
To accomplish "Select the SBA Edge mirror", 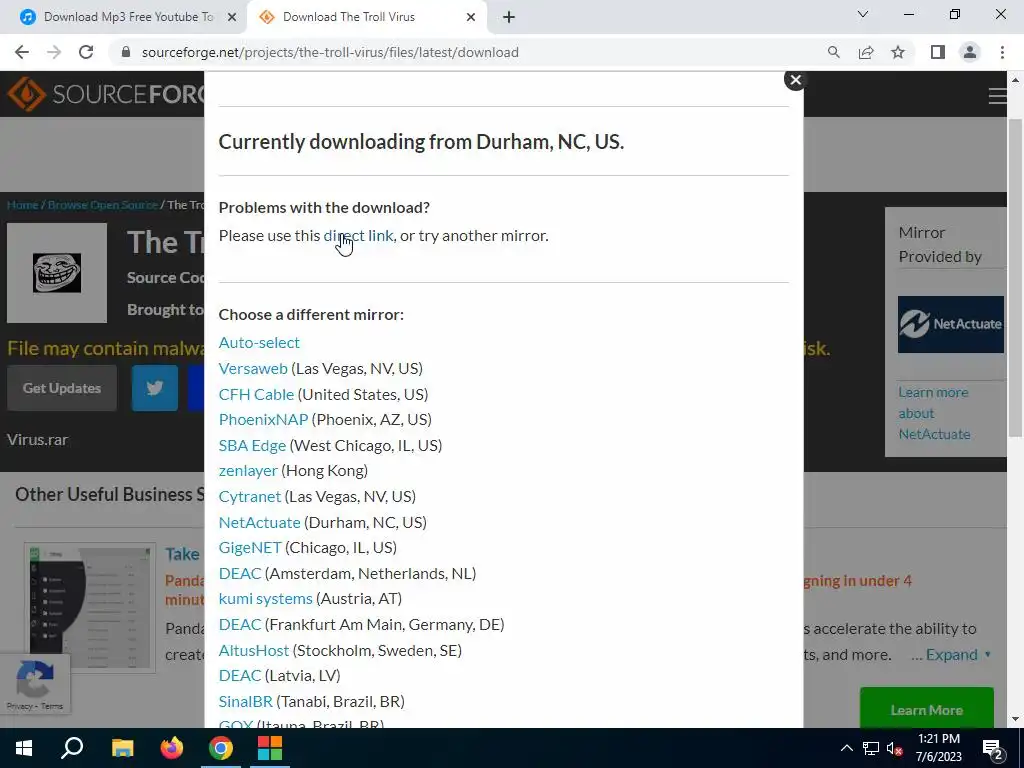I will (252, 445).
